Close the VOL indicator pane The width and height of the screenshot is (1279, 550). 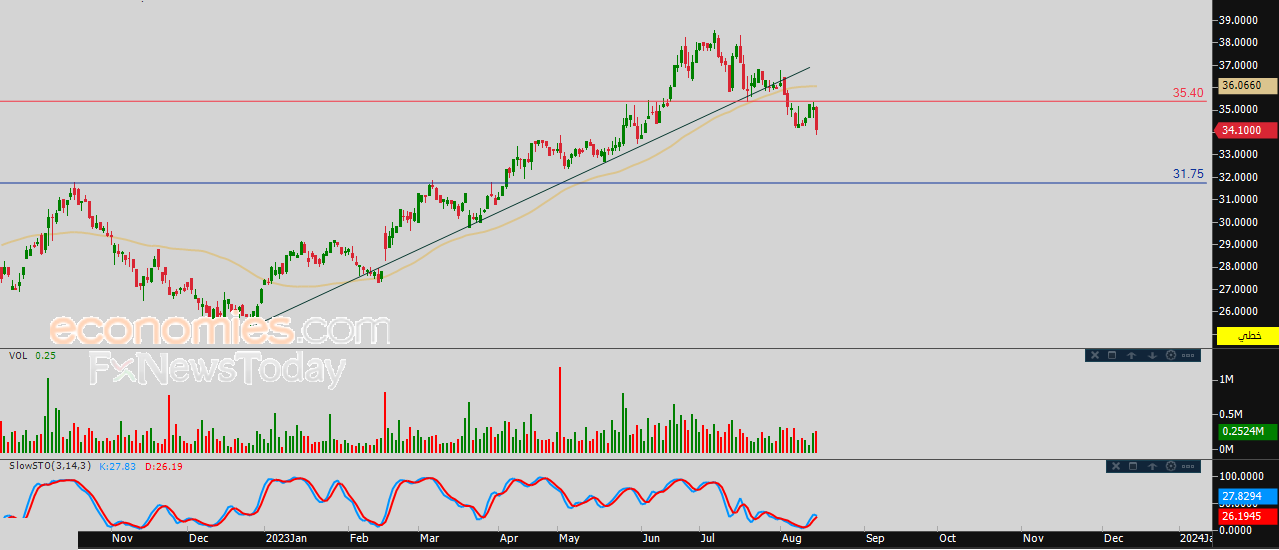(x=1095, y=355)
